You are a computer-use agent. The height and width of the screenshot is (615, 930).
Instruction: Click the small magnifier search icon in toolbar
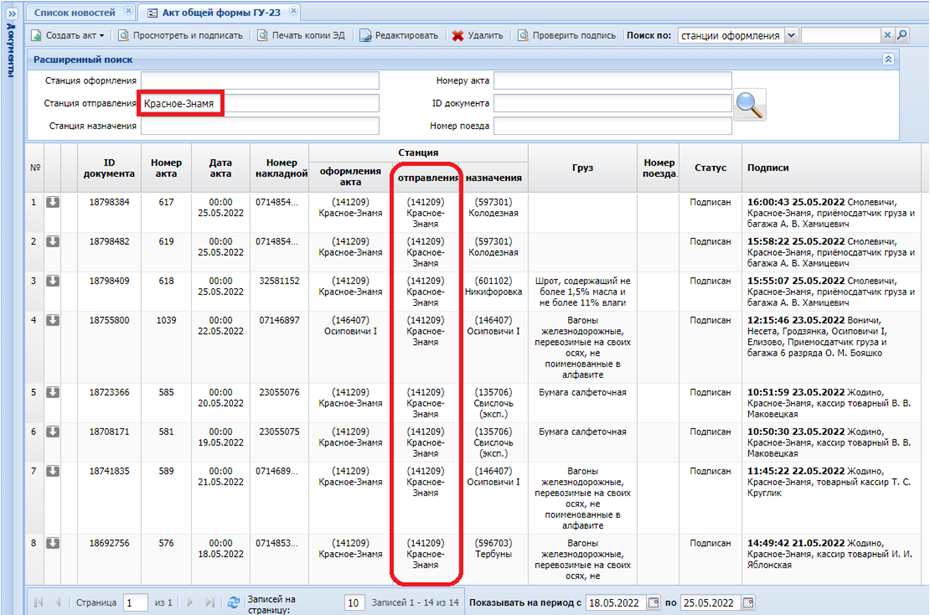click(902, 35)
